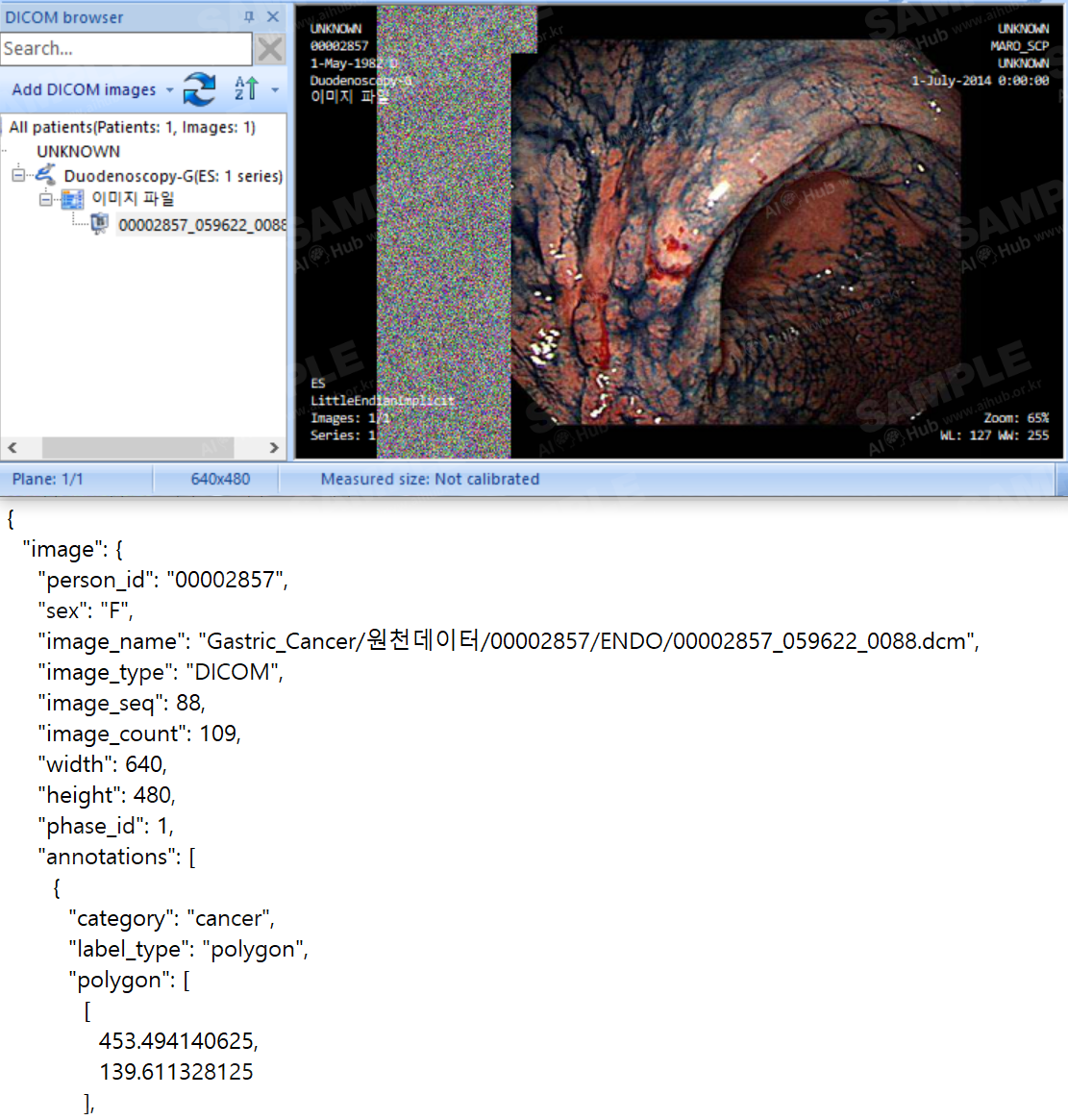The height and width of the screenshot is (1120, 1068).
Task: Close the DICOM browser panel
Action: (x=273, y=17)
